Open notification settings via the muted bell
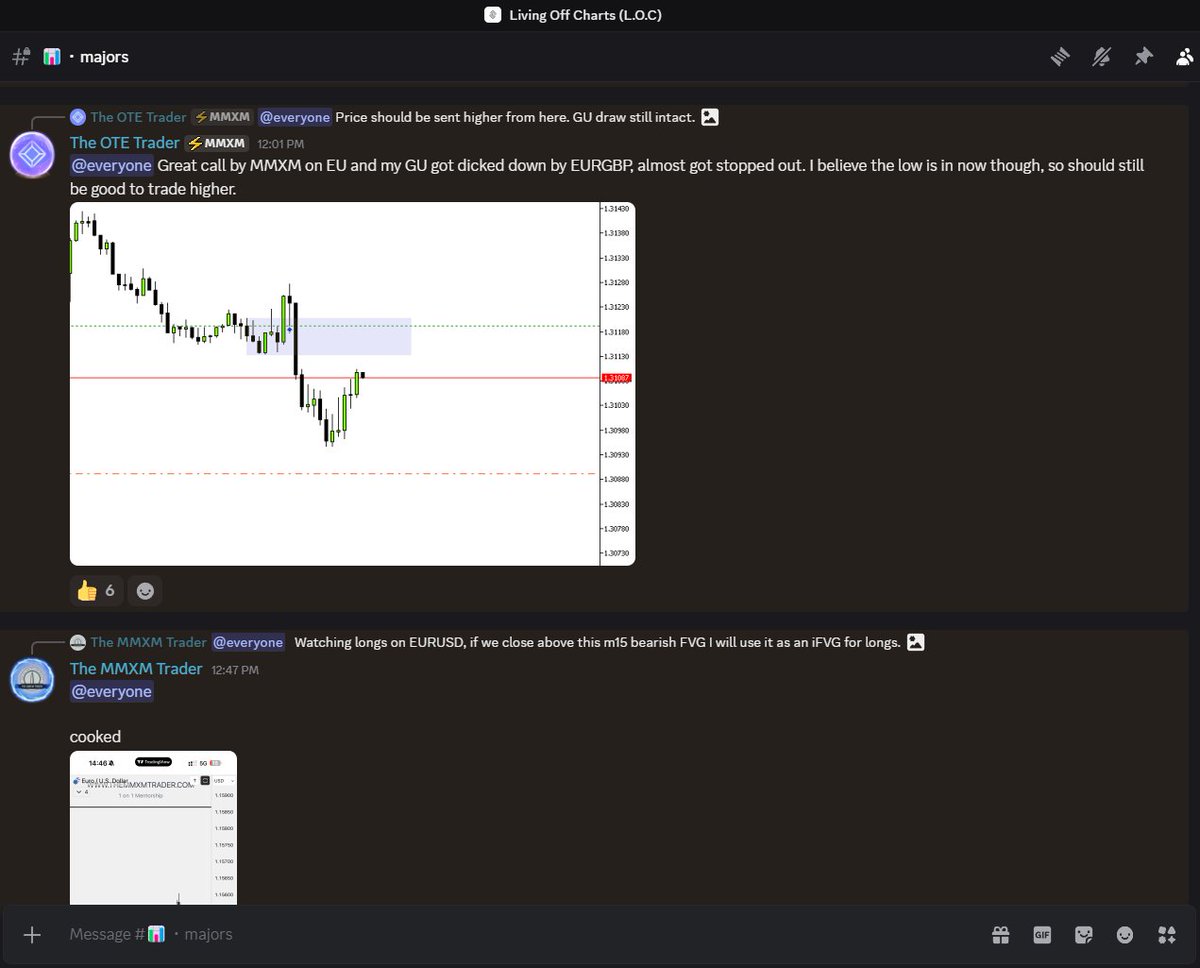This screenshot has height=968, width=1200. (x=1101, y=56)
